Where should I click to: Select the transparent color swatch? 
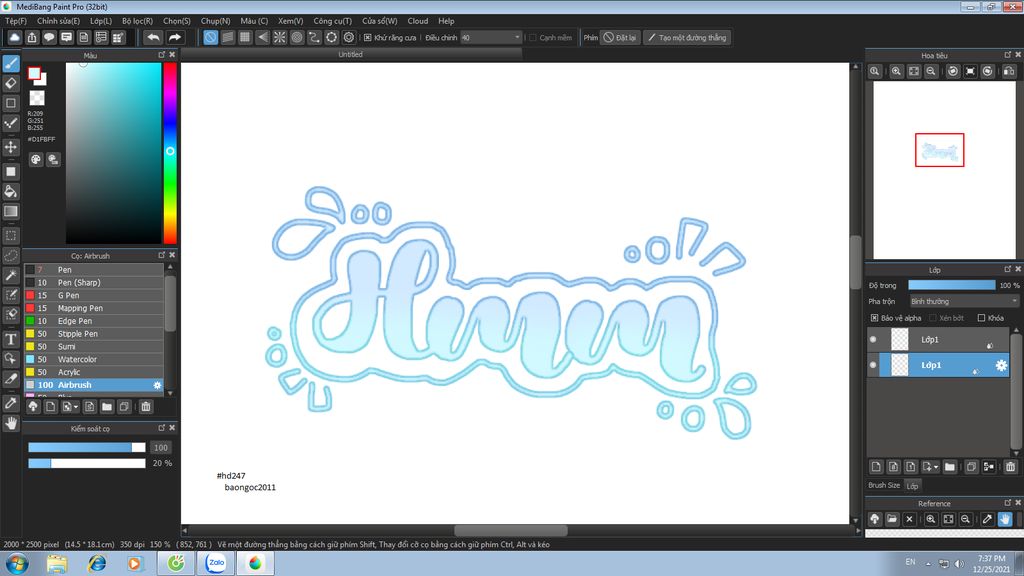(x=37, y=98)
